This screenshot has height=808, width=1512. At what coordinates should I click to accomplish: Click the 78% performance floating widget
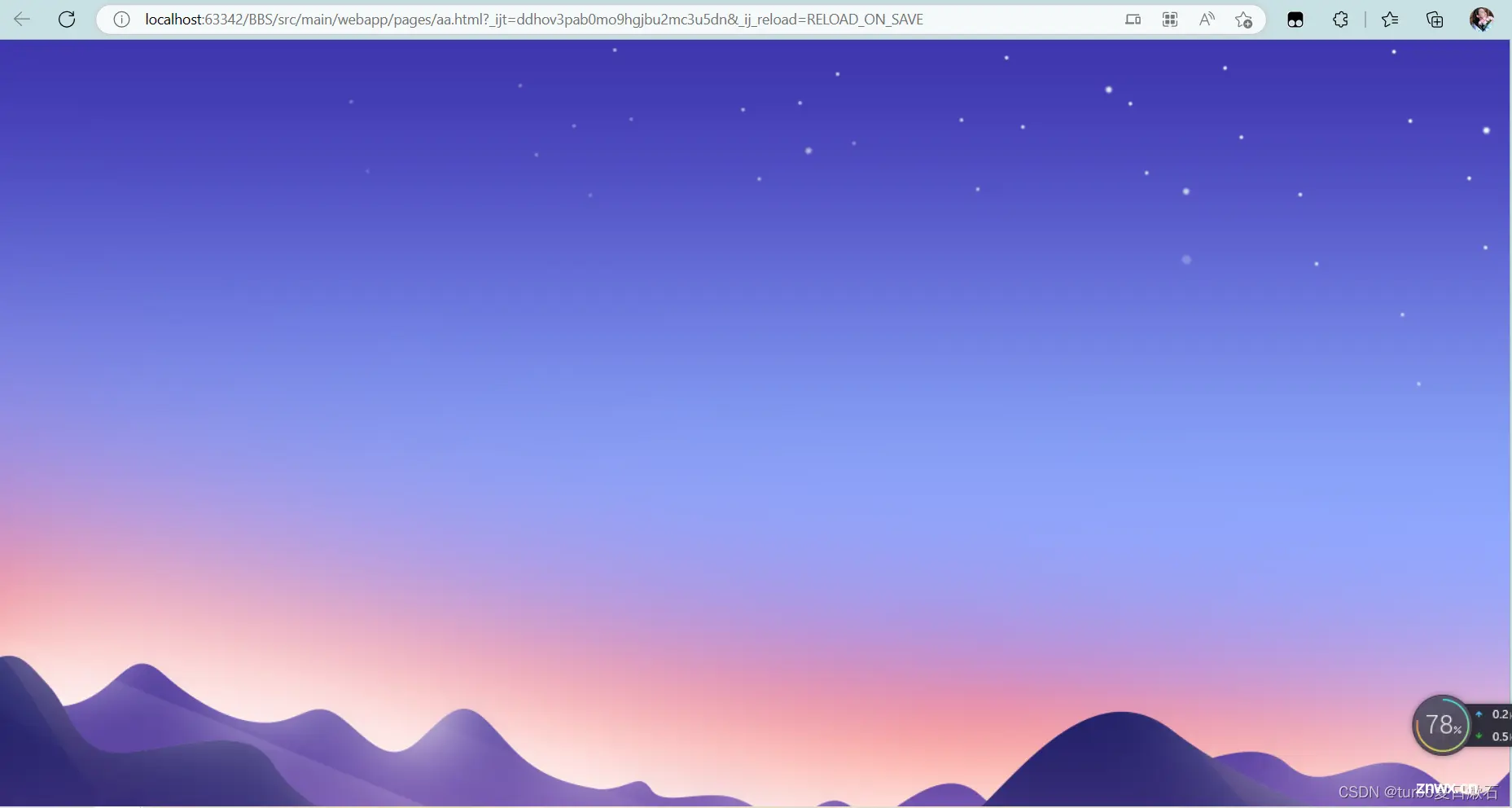click(x=1442, y=725)
